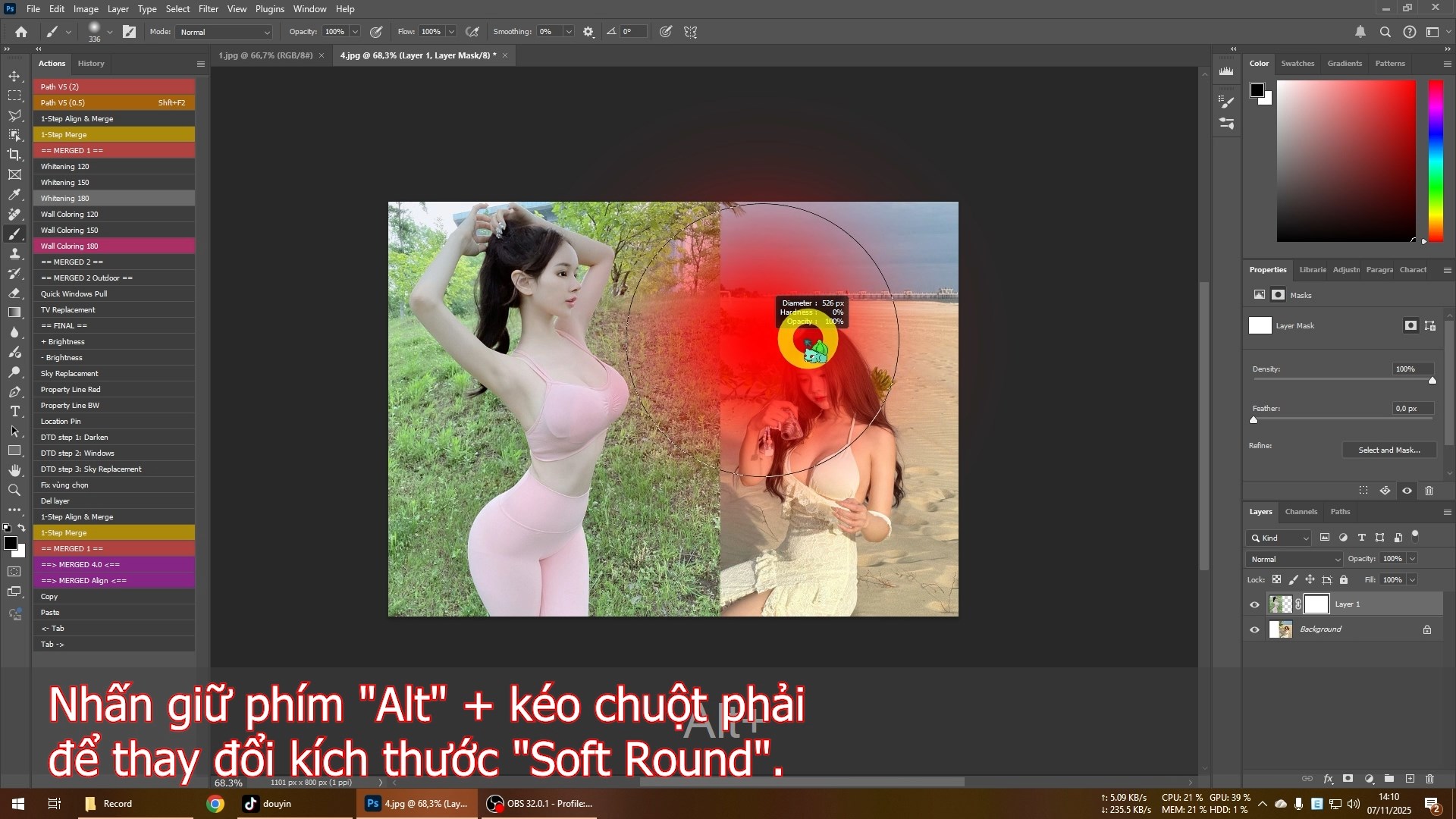Select the Type tool
Viewport: 1456px width, 819px height.
14,412
